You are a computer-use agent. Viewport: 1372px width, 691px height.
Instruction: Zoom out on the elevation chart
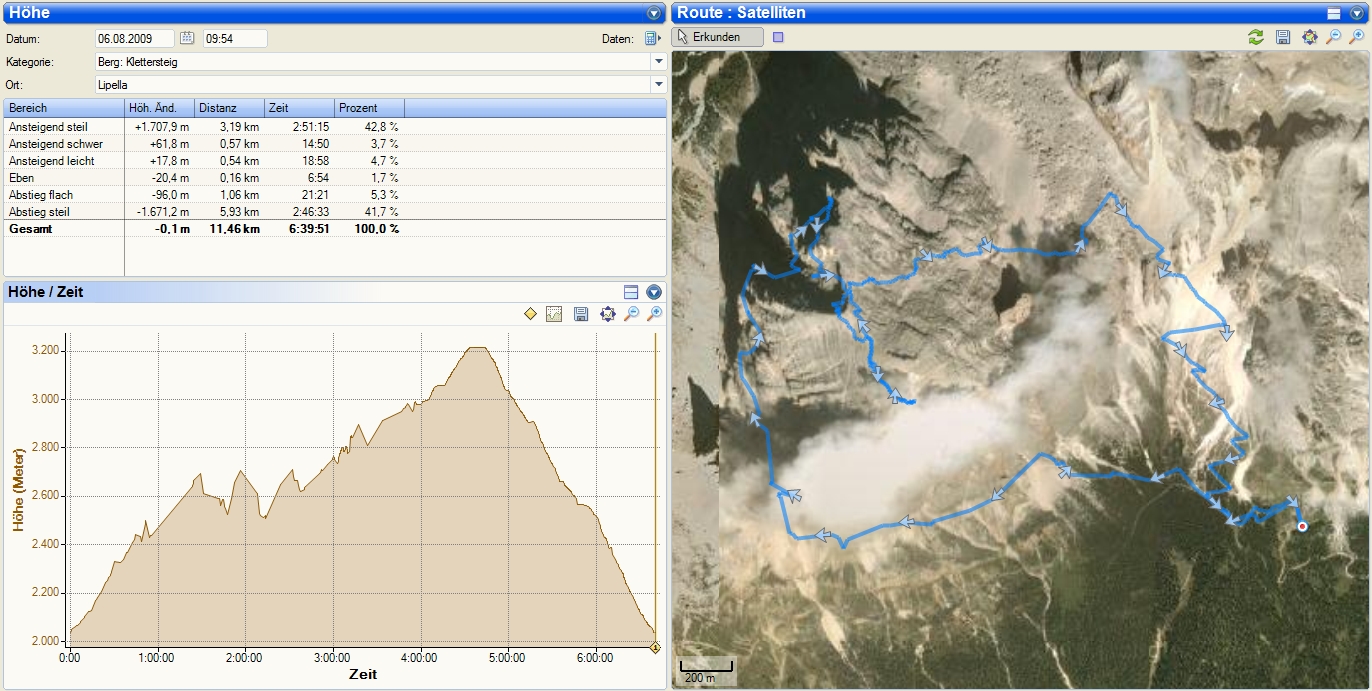[x=631, y=314]
